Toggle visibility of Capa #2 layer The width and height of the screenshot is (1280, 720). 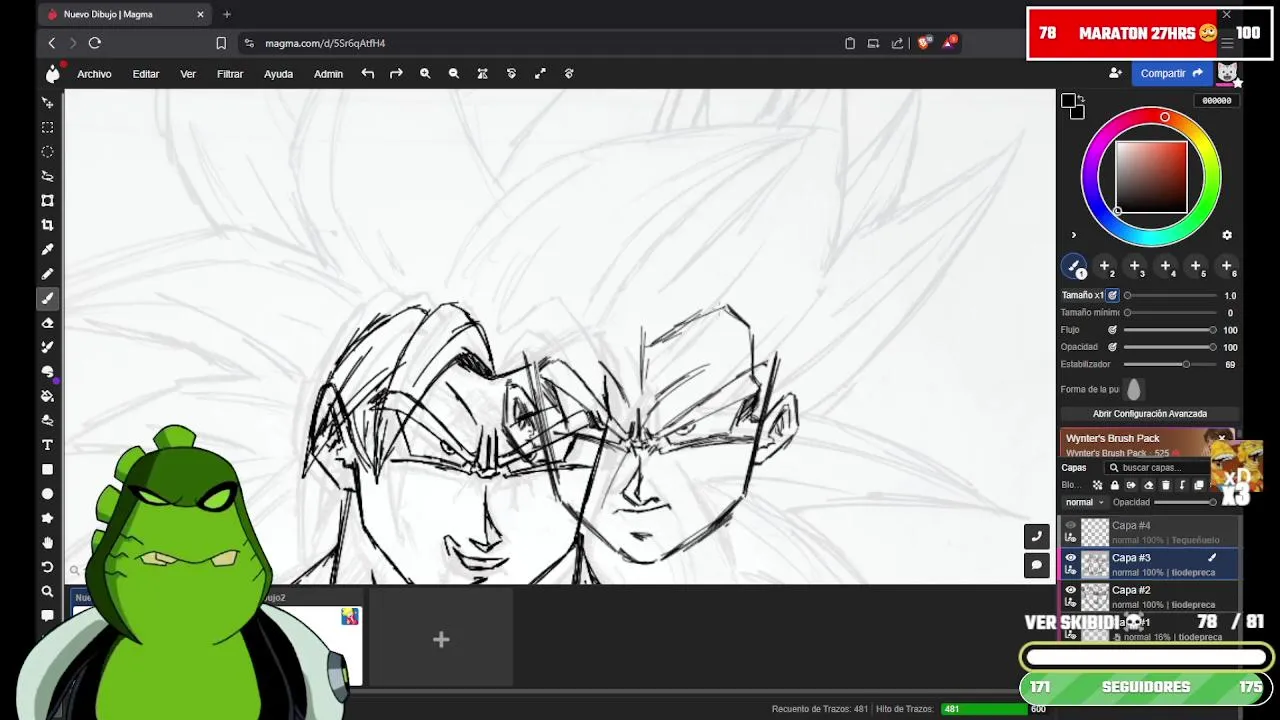click(1070, 590)
